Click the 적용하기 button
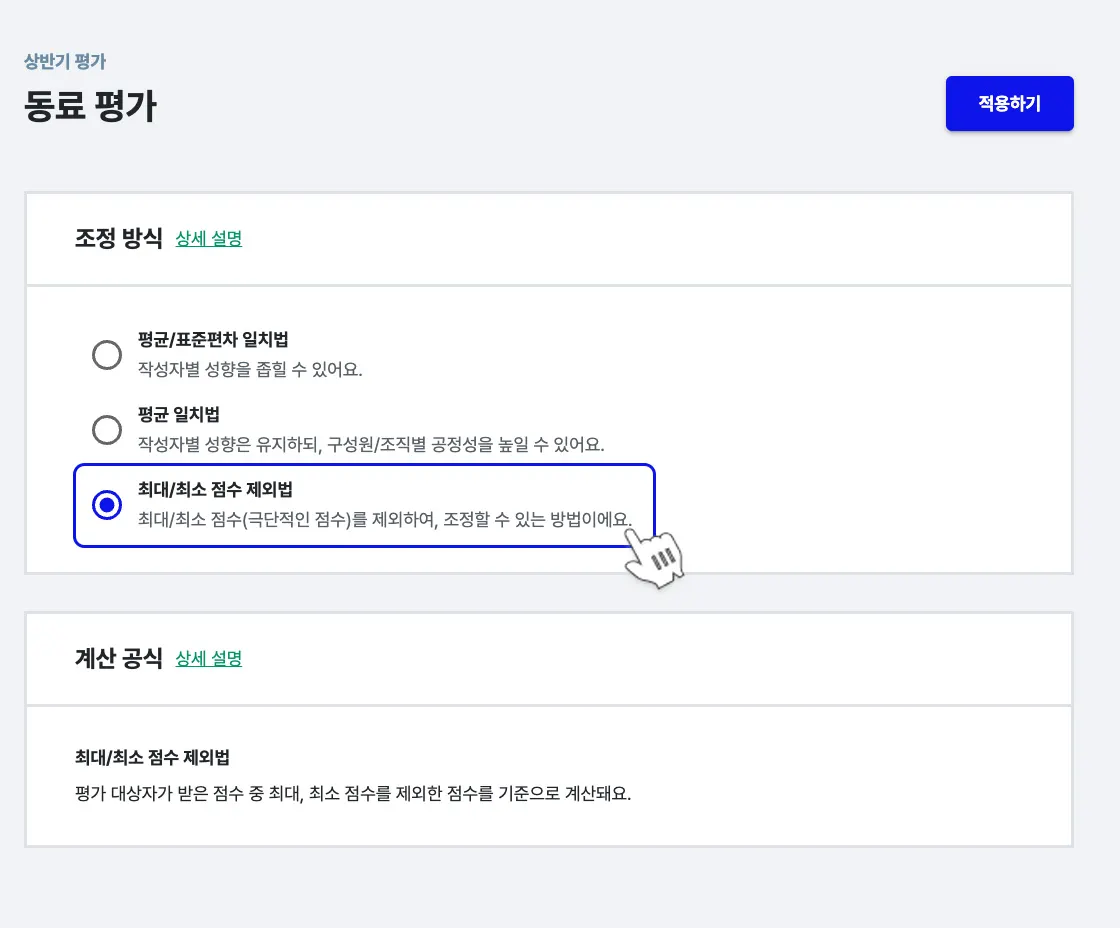Image resolution: width=1120 pixels, height=928 pixels. pyautogui.click(x=1009, y=103)
